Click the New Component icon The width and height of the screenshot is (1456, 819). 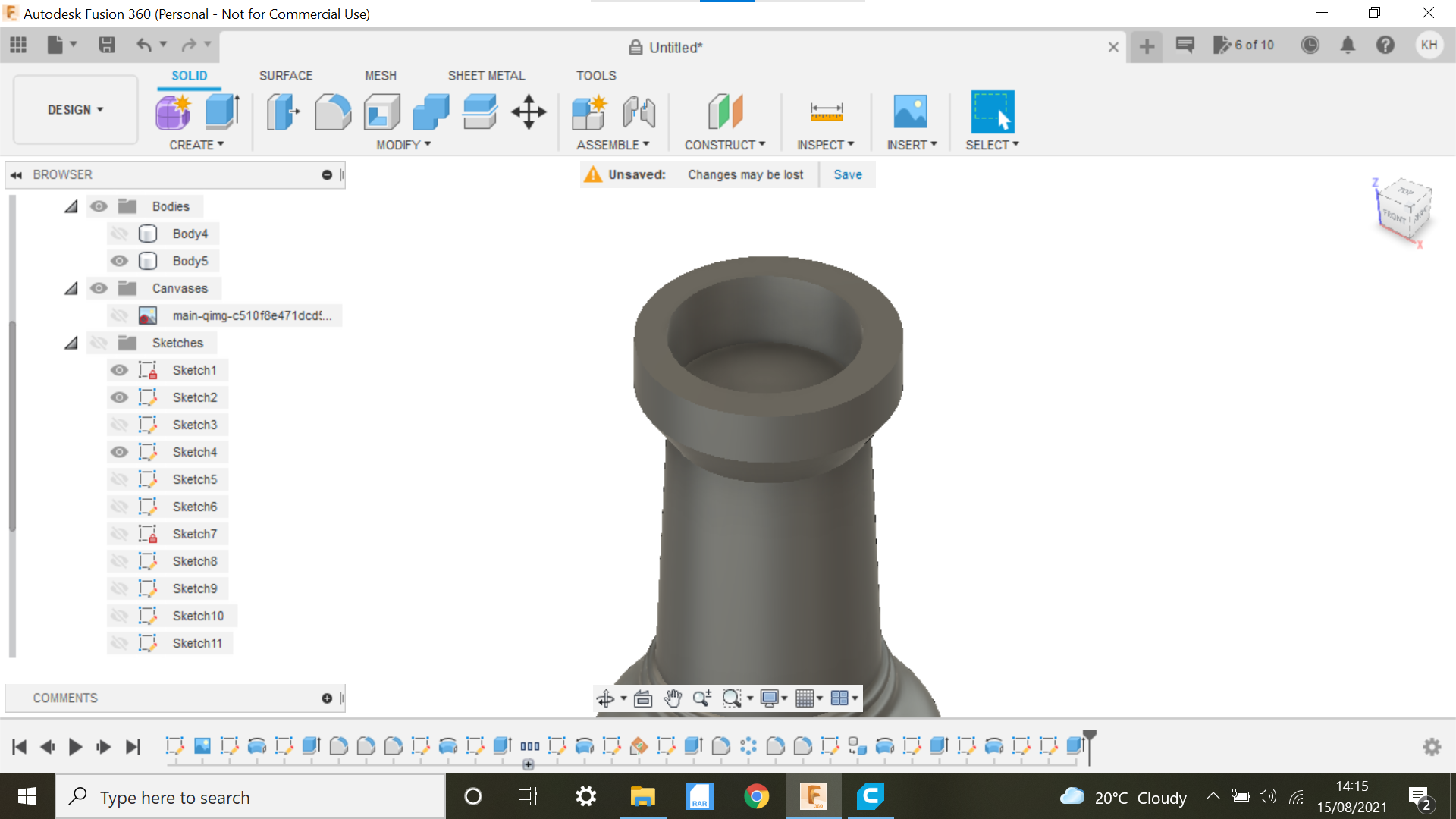coord(589,112)
